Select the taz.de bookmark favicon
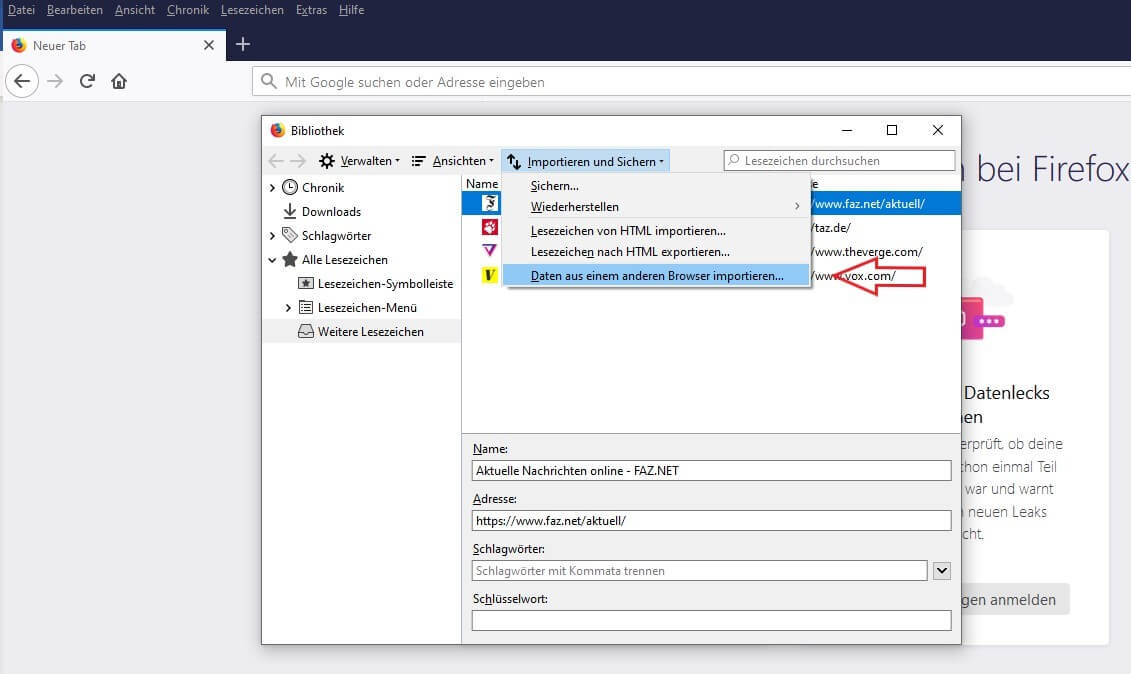The image size is (1131, 674). (490, 227)
